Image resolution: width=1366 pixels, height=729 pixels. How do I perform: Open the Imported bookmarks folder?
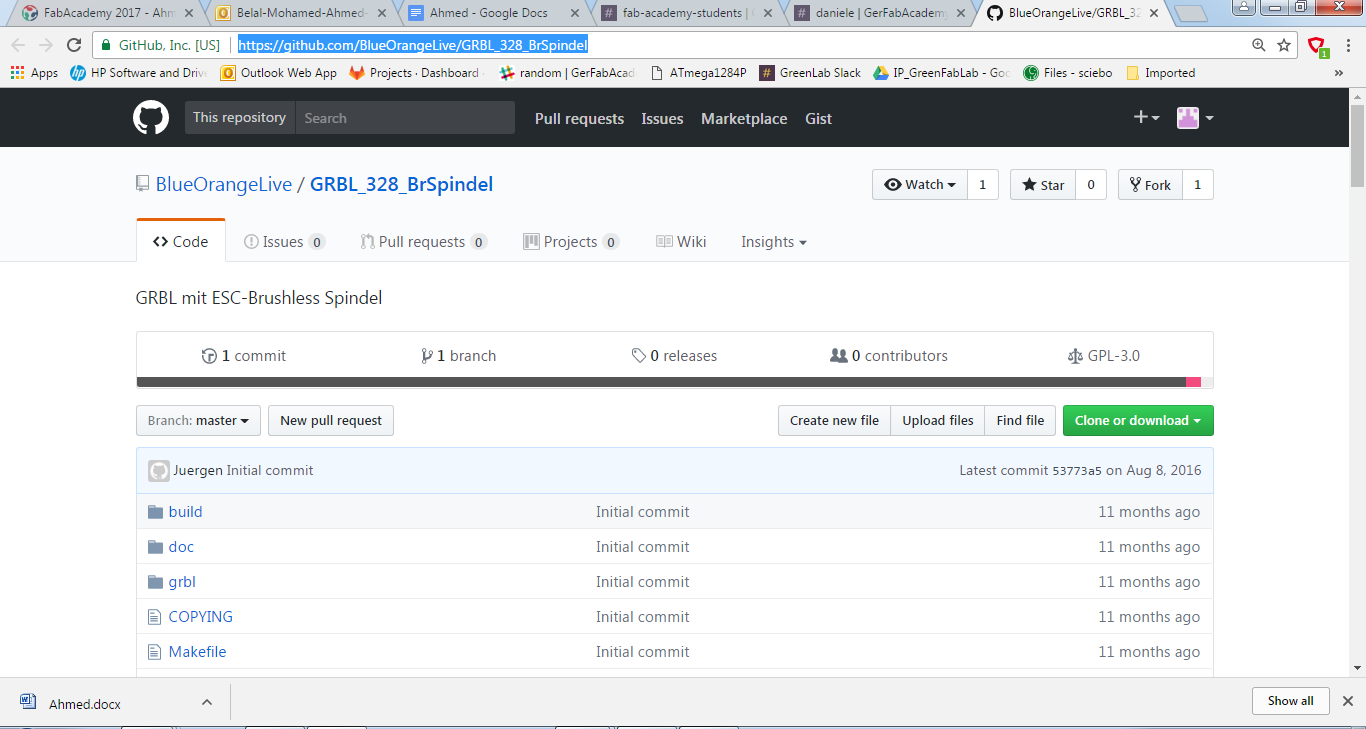[x=1160, y=73]
